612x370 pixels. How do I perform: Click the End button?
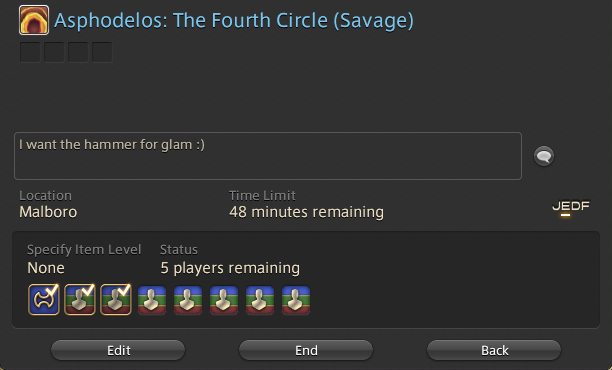(306, 350)
